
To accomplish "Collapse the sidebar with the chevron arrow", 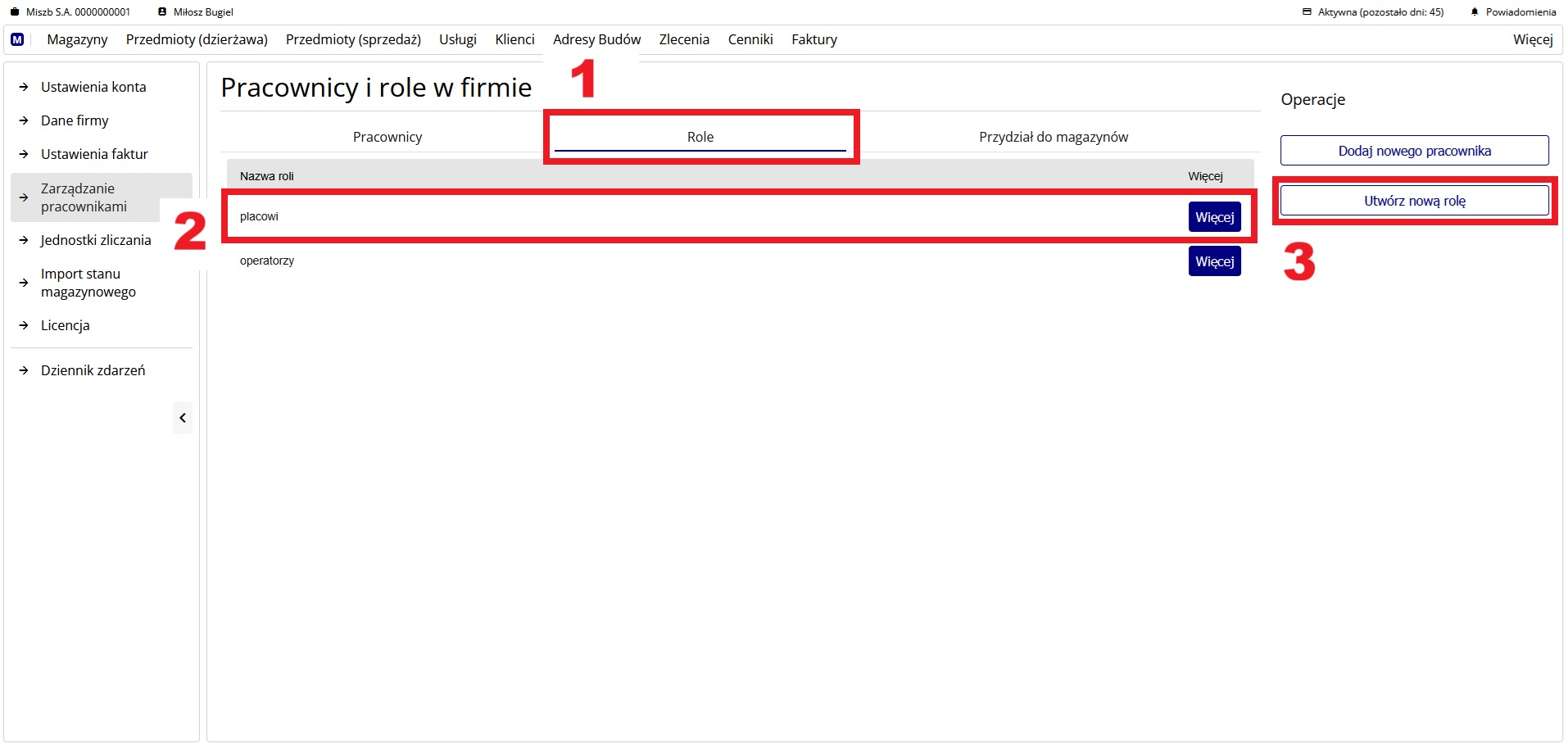I will 183,418.
